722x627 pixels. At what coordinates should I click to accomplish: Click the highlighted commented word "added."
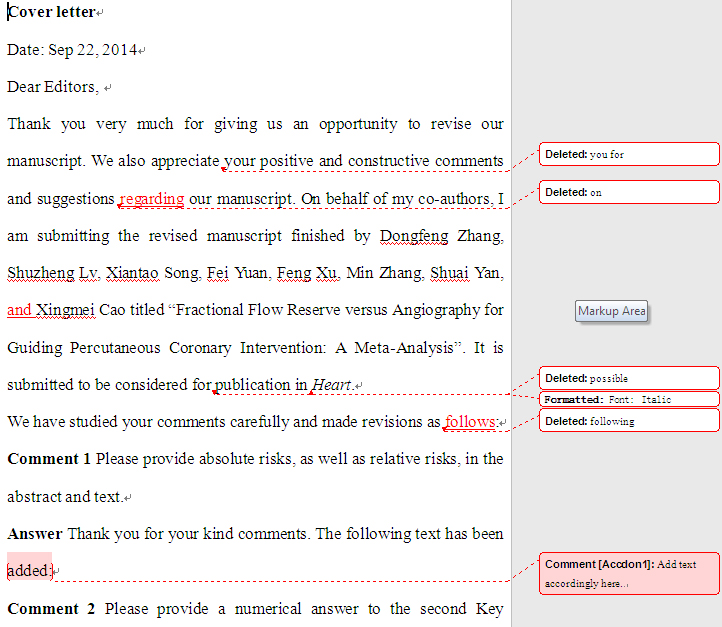(x=28, y=570)
